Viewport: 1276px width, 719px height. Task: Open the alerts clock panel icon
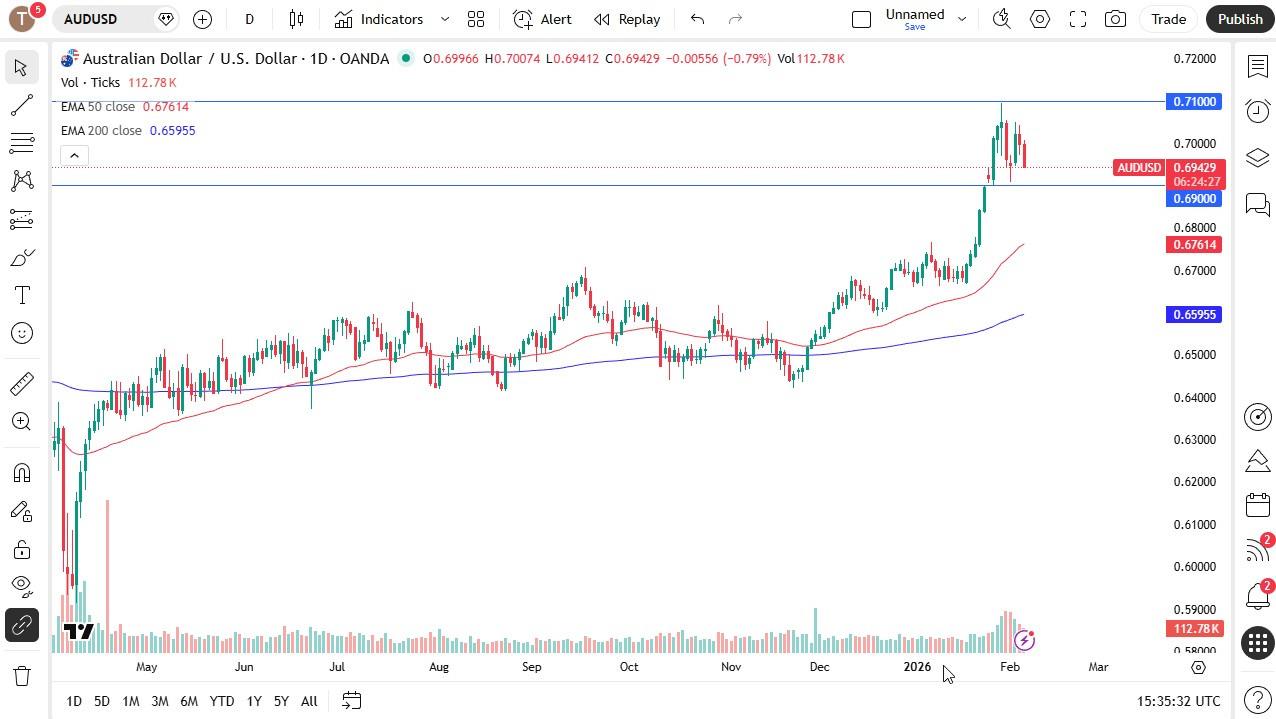point(1258,111)
